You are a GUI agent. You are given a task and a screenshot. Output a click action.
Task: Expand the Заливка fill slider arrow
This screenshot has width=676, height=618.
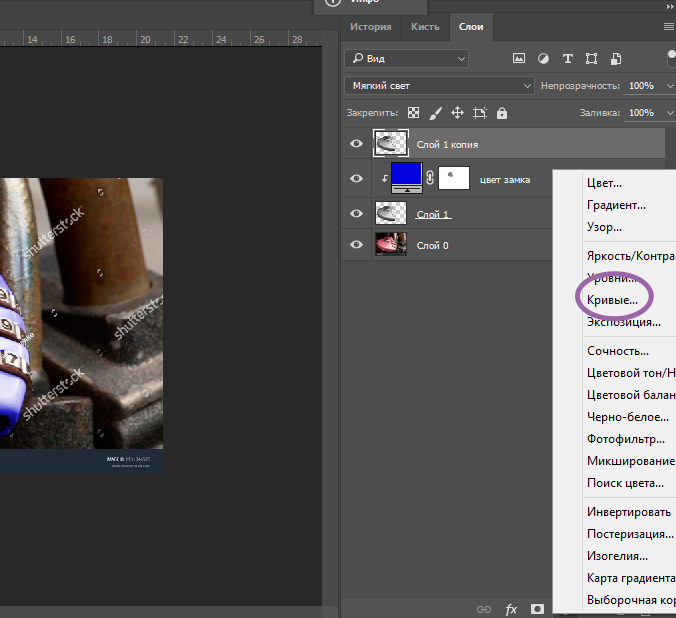pos(670,113)
